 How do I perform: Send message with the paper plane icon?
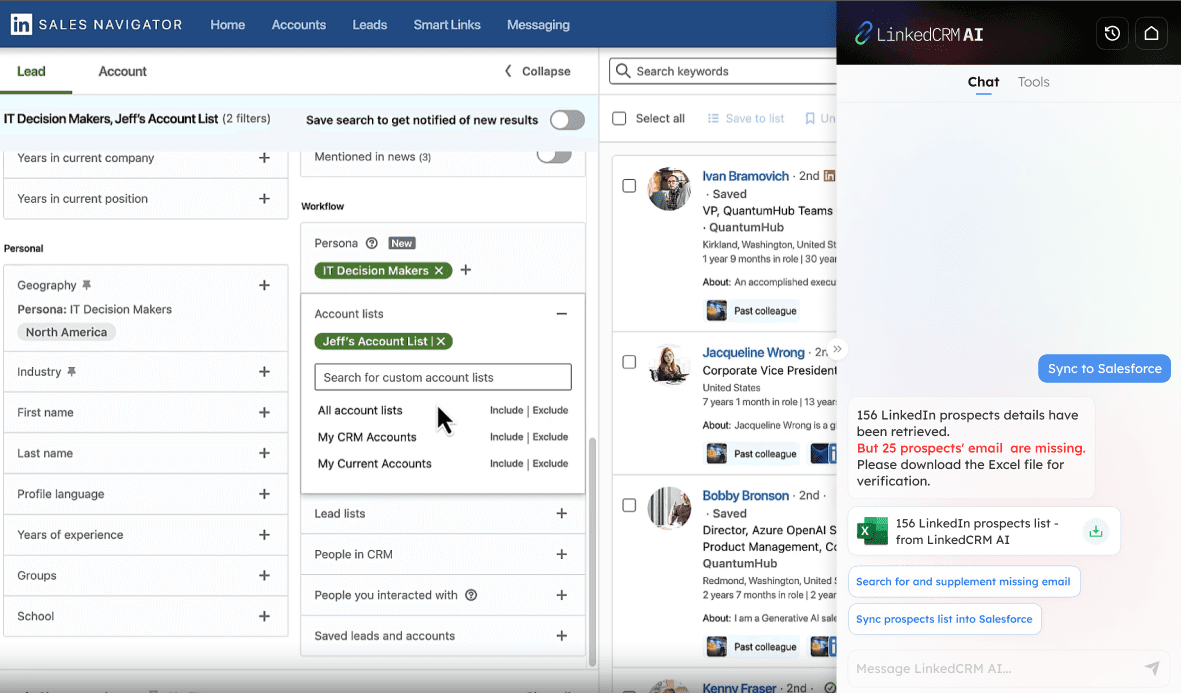tap(1152, 668)
